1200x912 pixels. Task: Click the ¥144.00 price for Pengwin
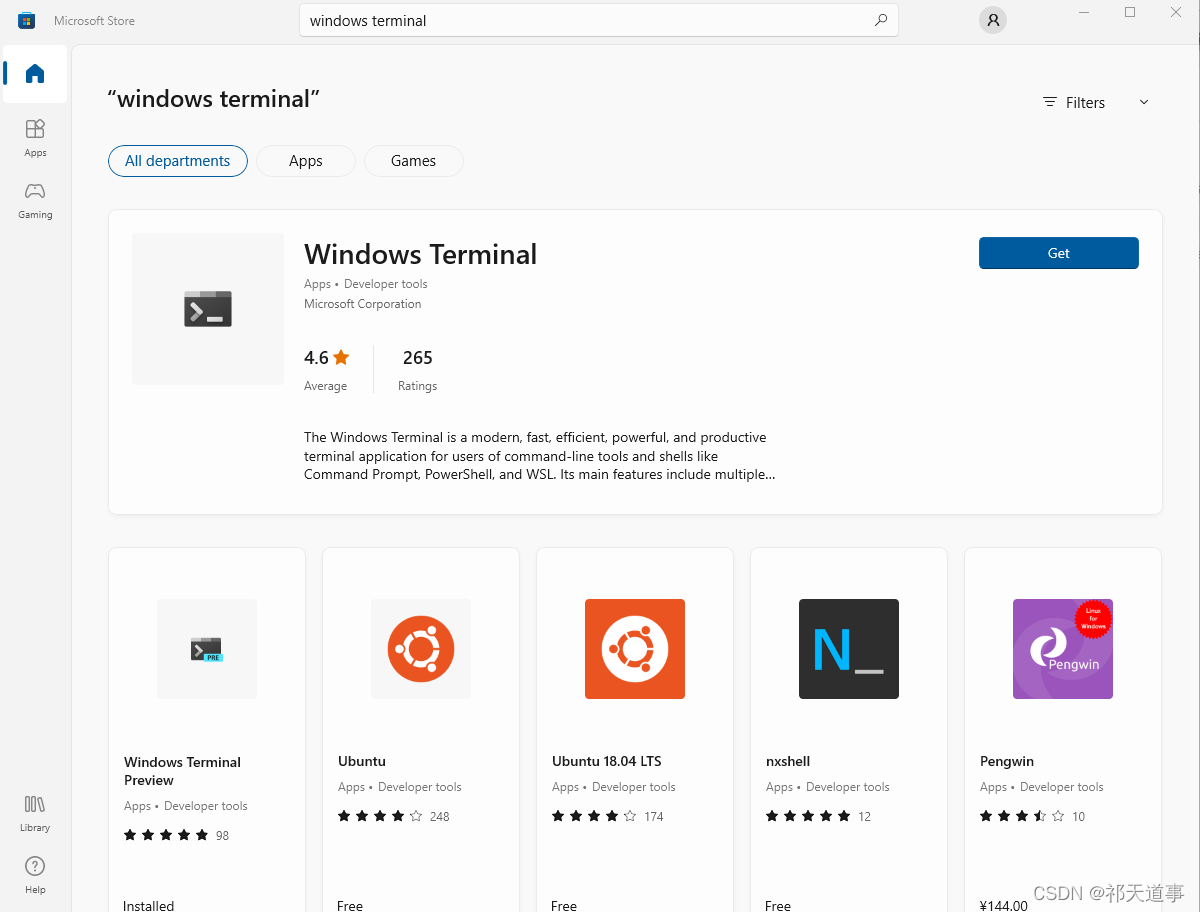(1003, 905)
